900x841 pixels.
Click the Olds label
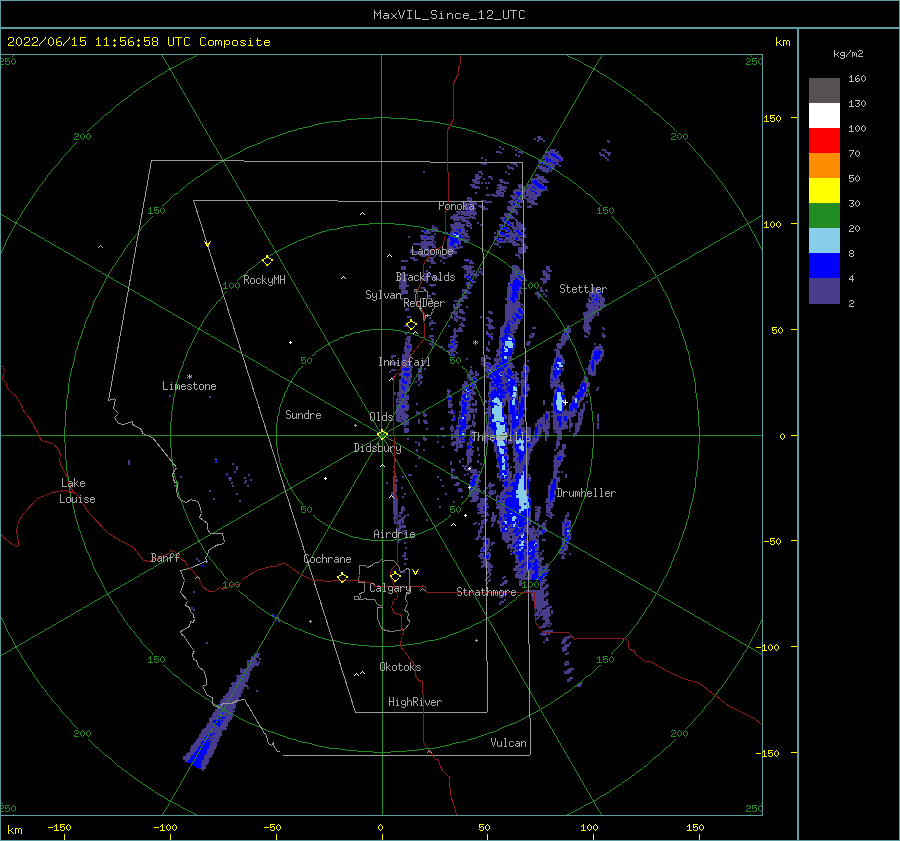pos(381,417)
